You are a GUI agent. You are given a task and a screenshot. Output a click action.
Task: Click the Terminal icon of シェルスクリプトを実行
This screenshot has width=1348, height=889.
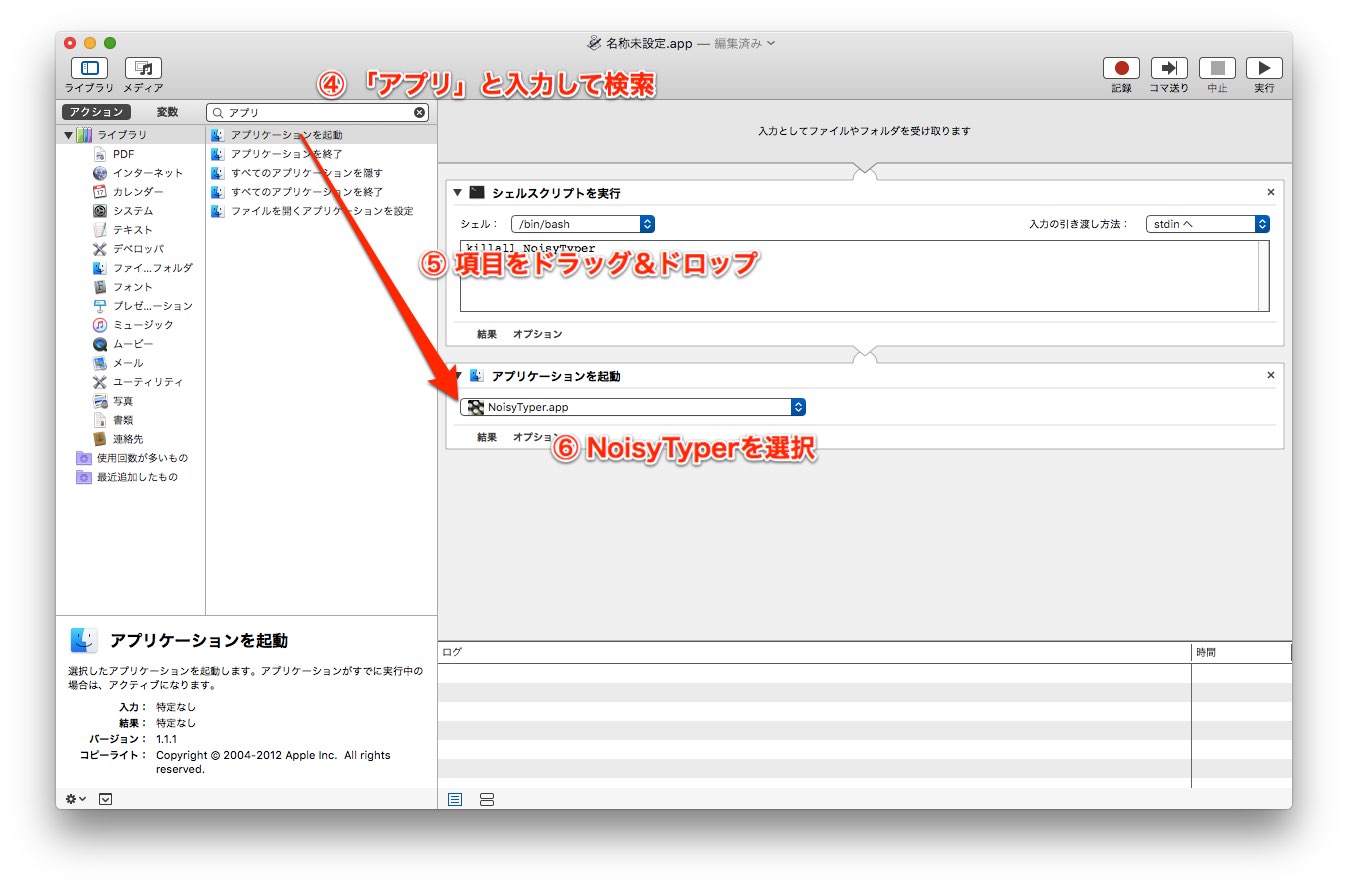point(477,192)
